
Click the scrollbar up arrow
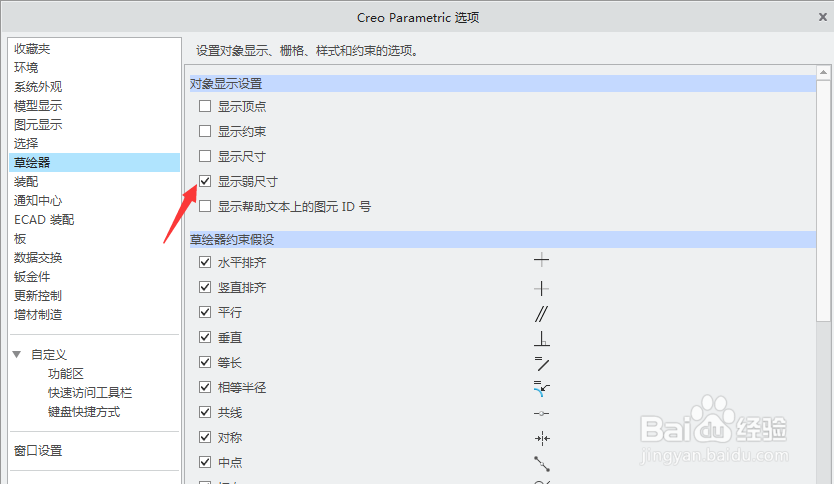(x=823, y=72)
